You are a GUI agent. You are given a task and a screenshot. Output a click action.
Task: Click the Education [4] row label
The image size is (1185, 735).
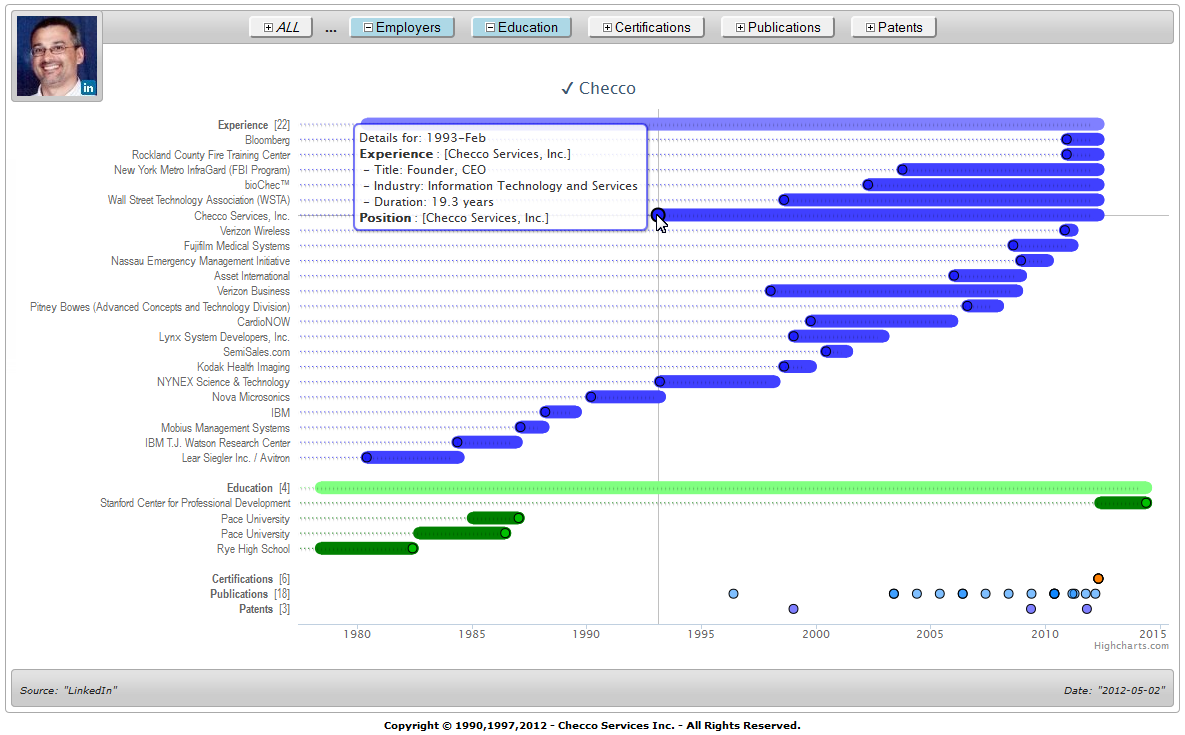258,488
